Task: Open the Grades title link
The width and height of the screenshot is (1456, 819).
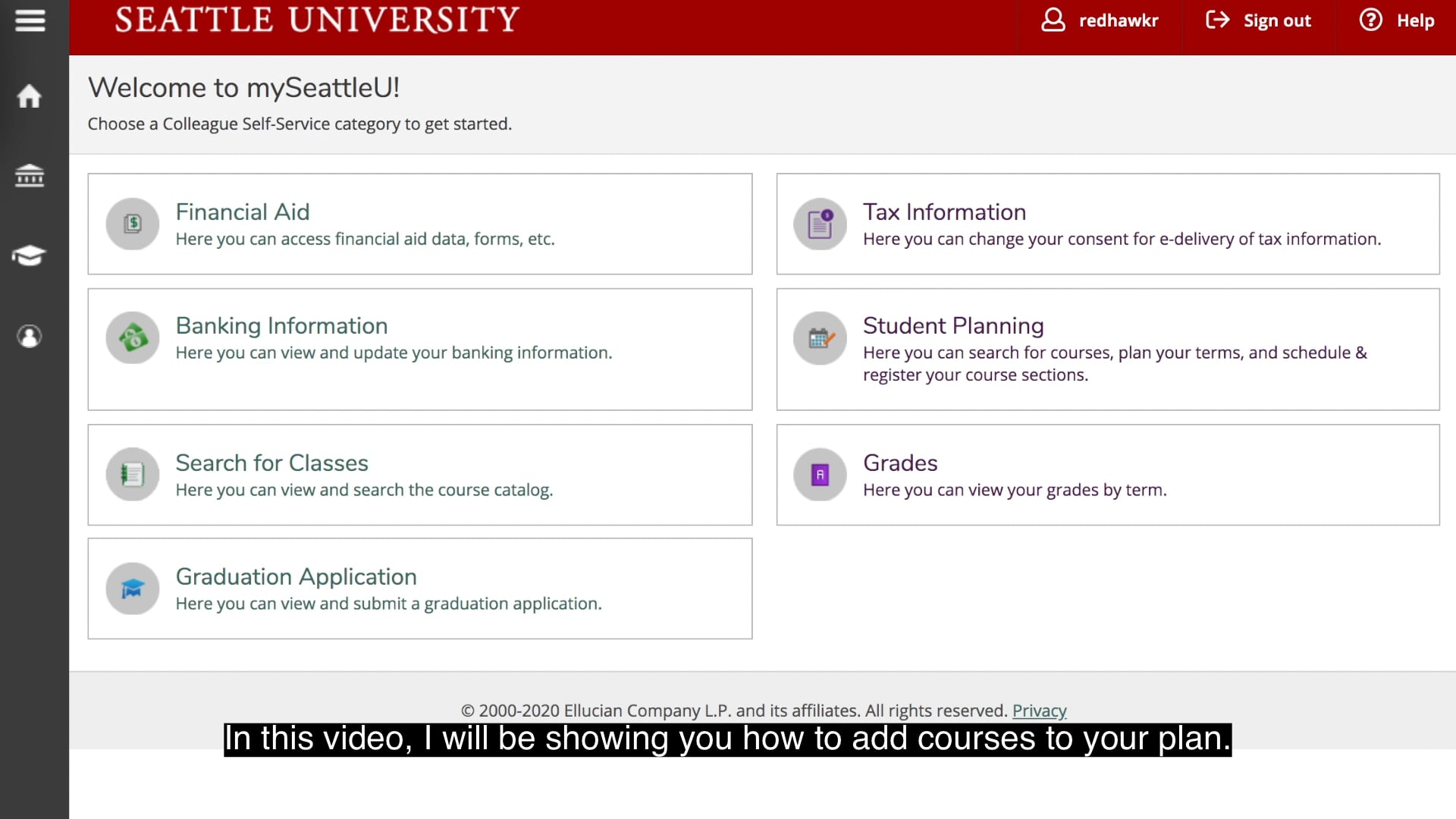Action: 900,463
